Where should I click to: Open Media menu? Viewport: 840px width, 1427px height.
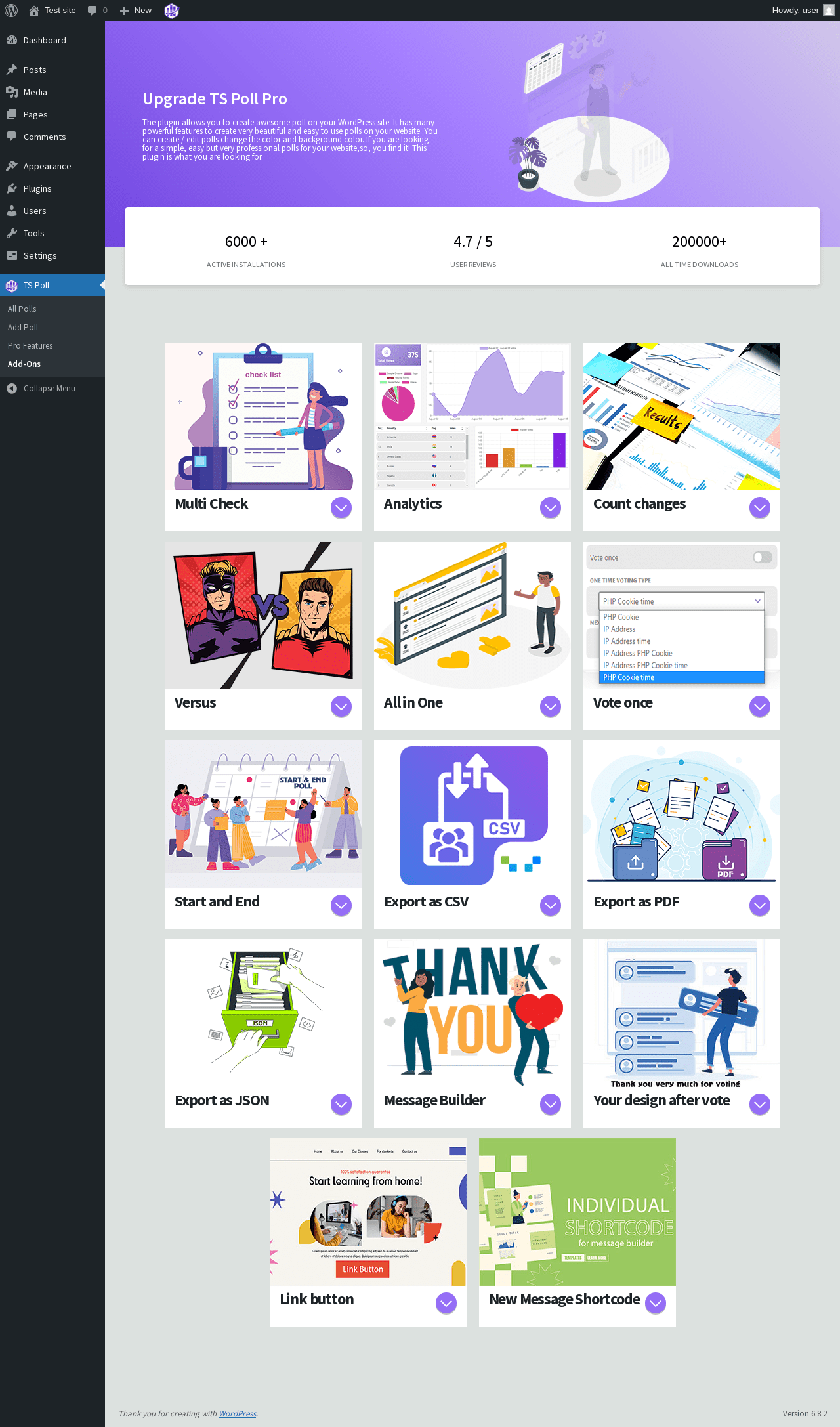click(x=52, y=92)
